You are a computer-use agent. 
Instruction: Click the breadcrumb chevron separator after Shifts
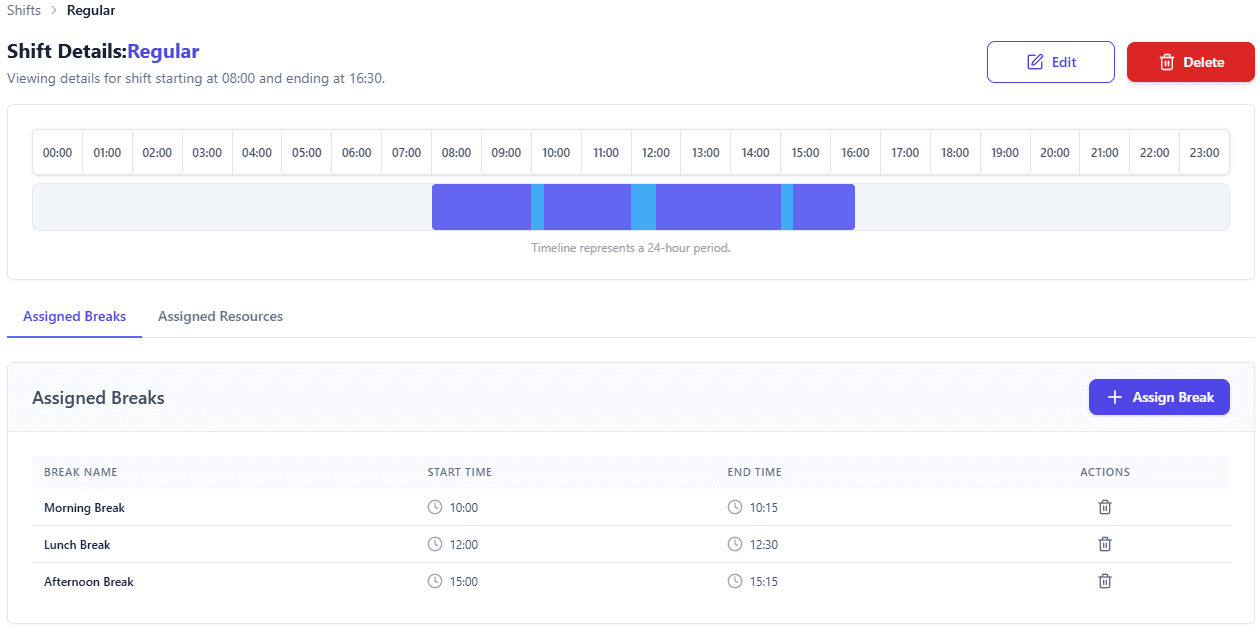click(54, 11)
